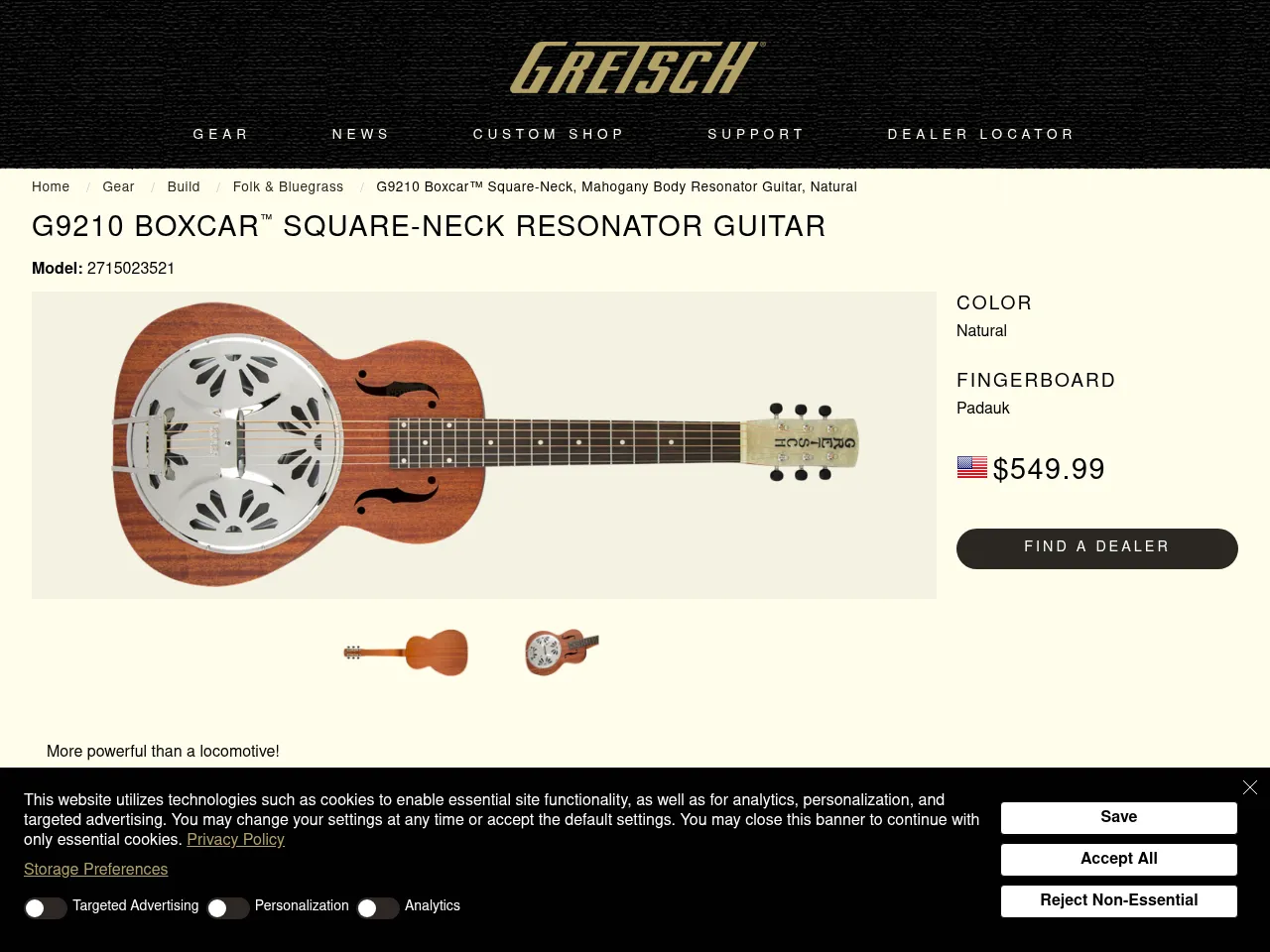Viewport: 1270px width, 952px height.
Task: Click Reject Non-Essential cookies
Action: tap(1118, 900)
